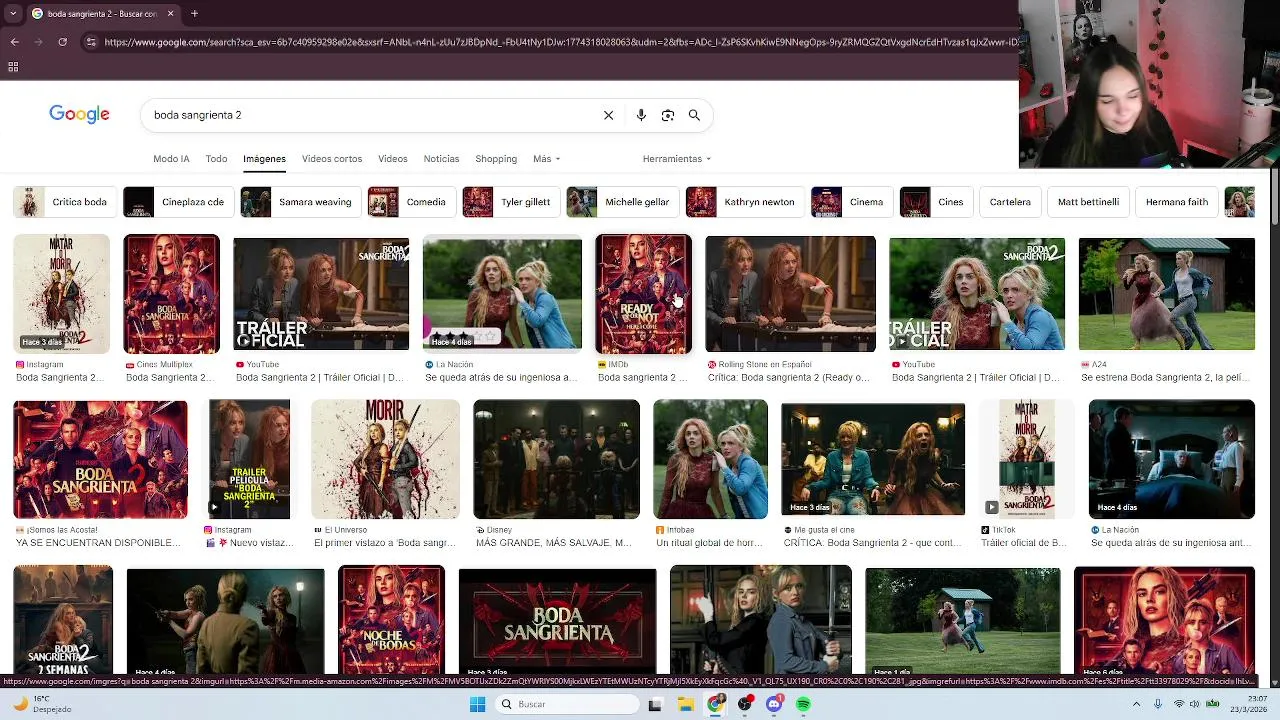Start voice search with microphone icon
This screenshot has height=720, width=1280.
[x=641, y=115]
